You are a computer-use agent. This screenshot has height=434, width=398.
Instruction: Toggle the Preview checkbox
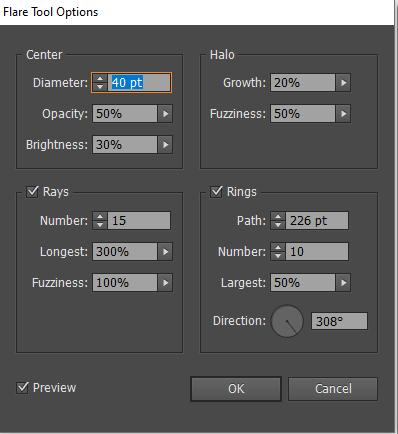click(22, 388)
